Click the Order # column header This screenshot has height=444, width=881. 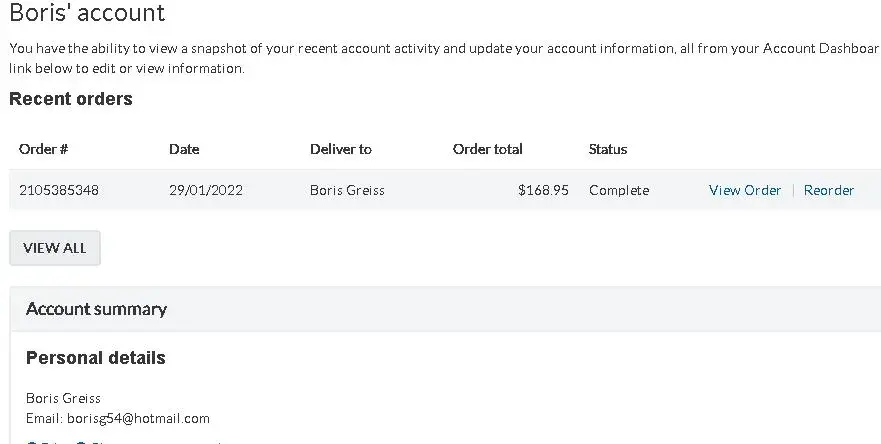point(44,149)
